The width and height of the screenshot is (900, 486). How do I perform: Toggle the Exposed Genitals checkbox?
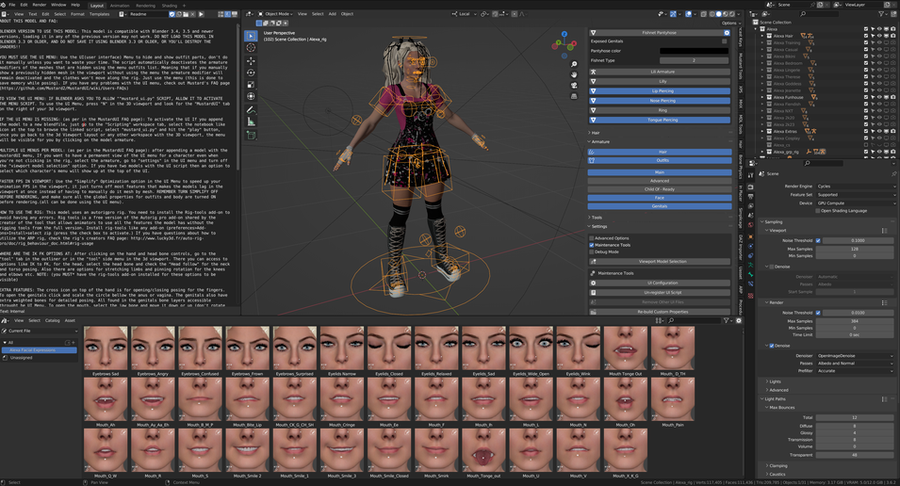[x=724, y=41]
